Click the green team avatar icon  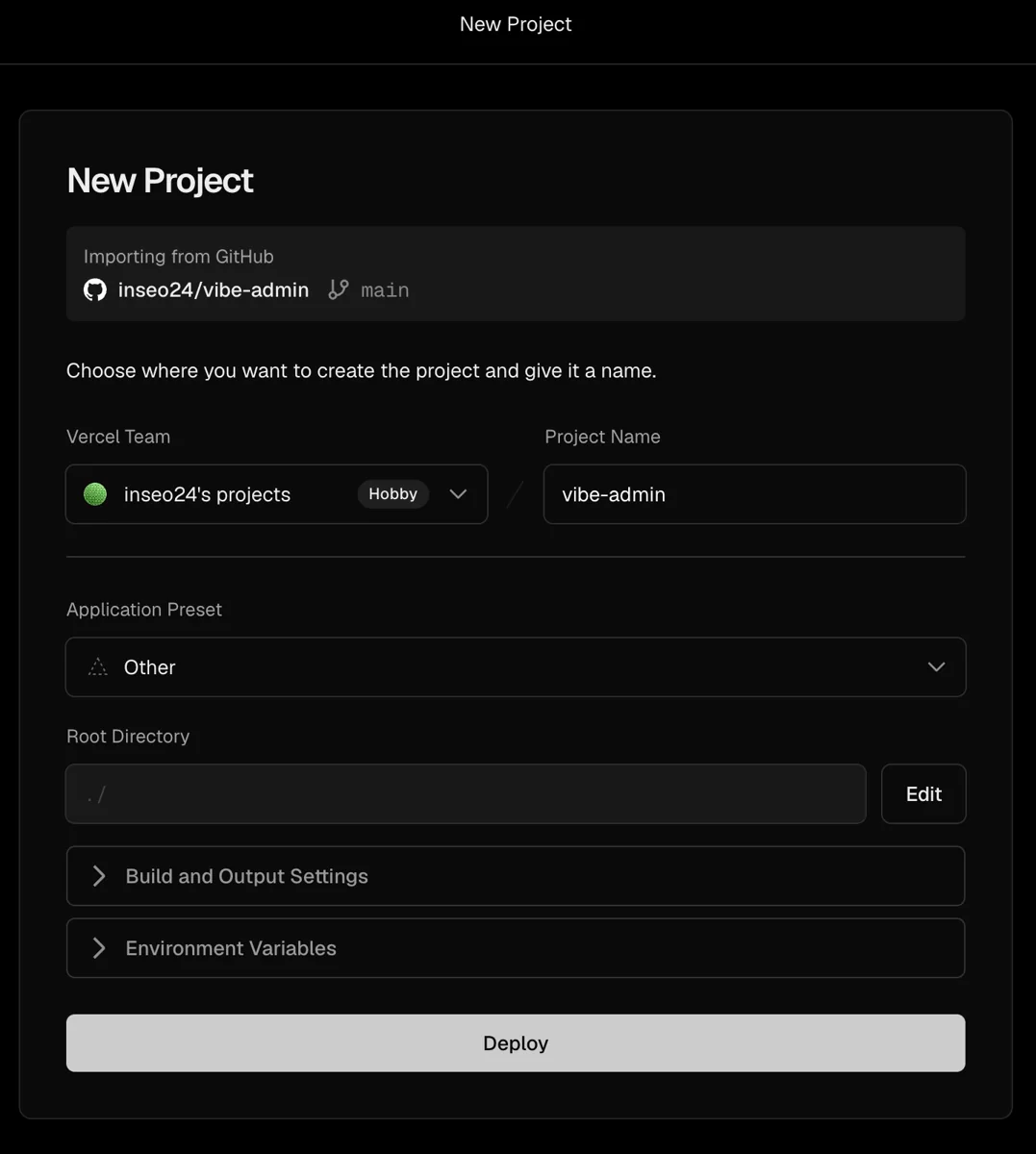[95, 494]
